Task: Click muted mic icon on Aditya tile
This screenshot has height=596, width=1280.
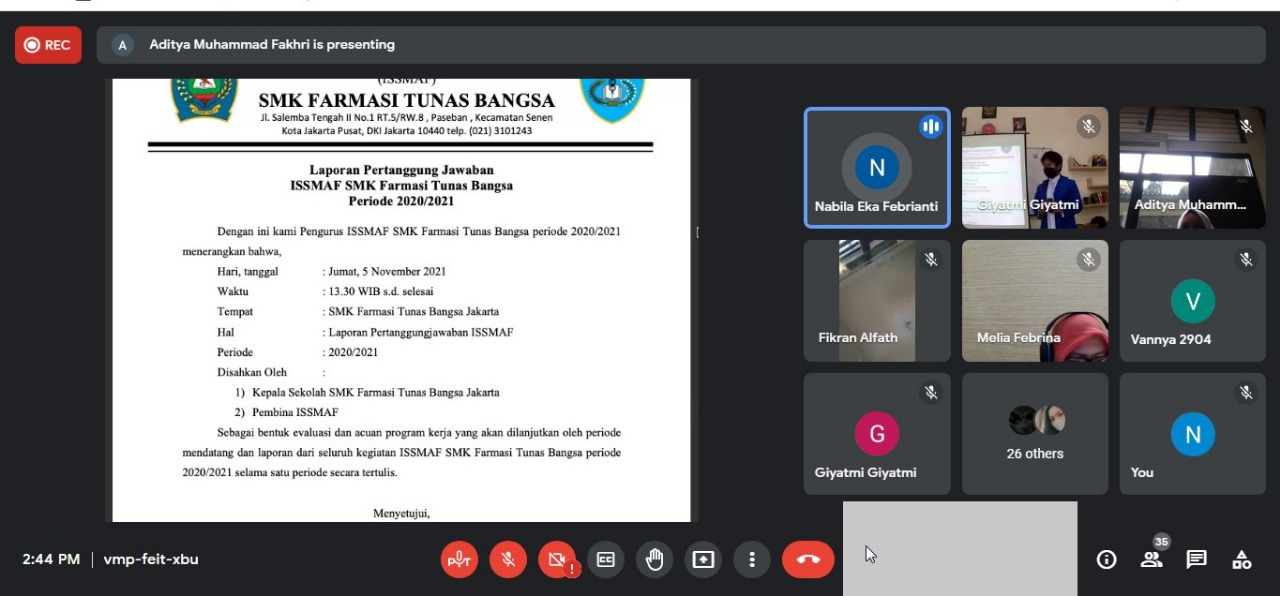Action: click(x=1246, y=127)
